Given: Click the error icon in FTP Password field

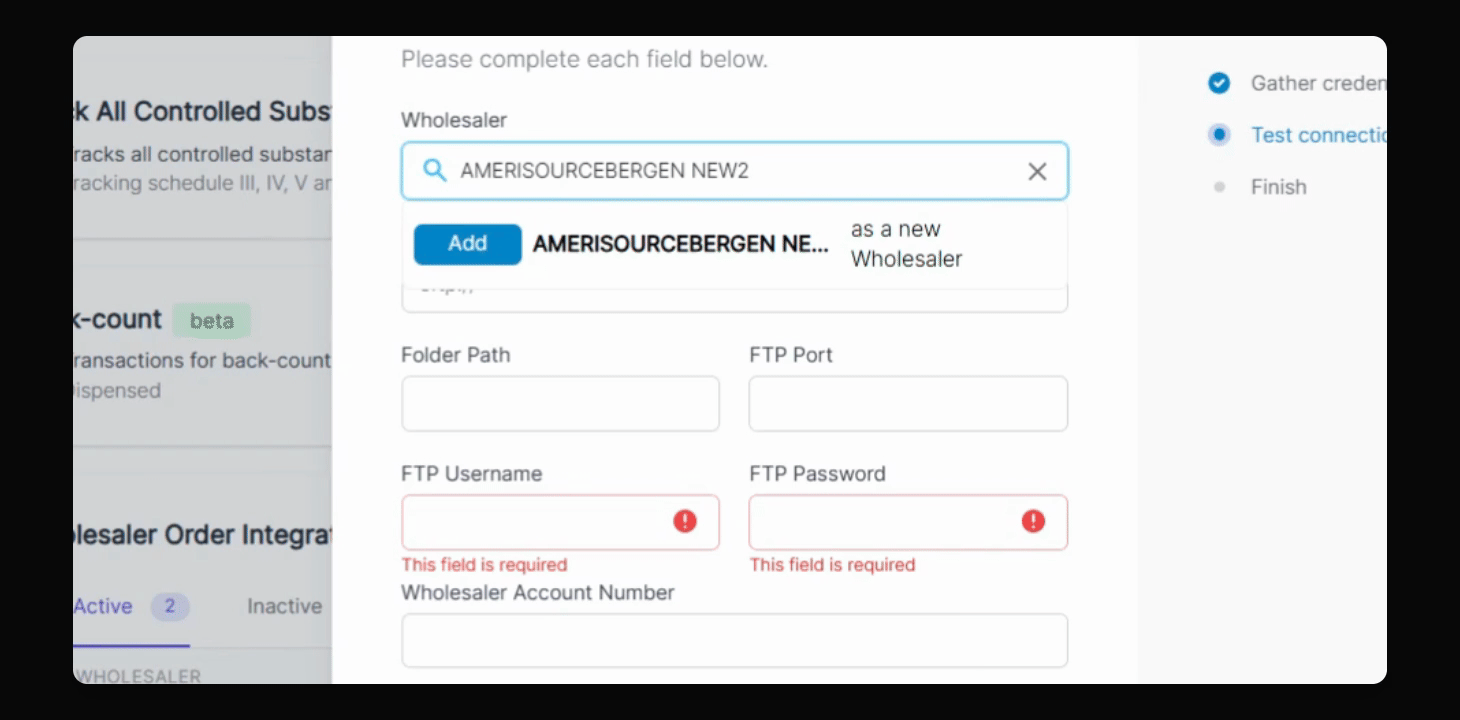Looking at the screenshot, I should click(1033, 521).
